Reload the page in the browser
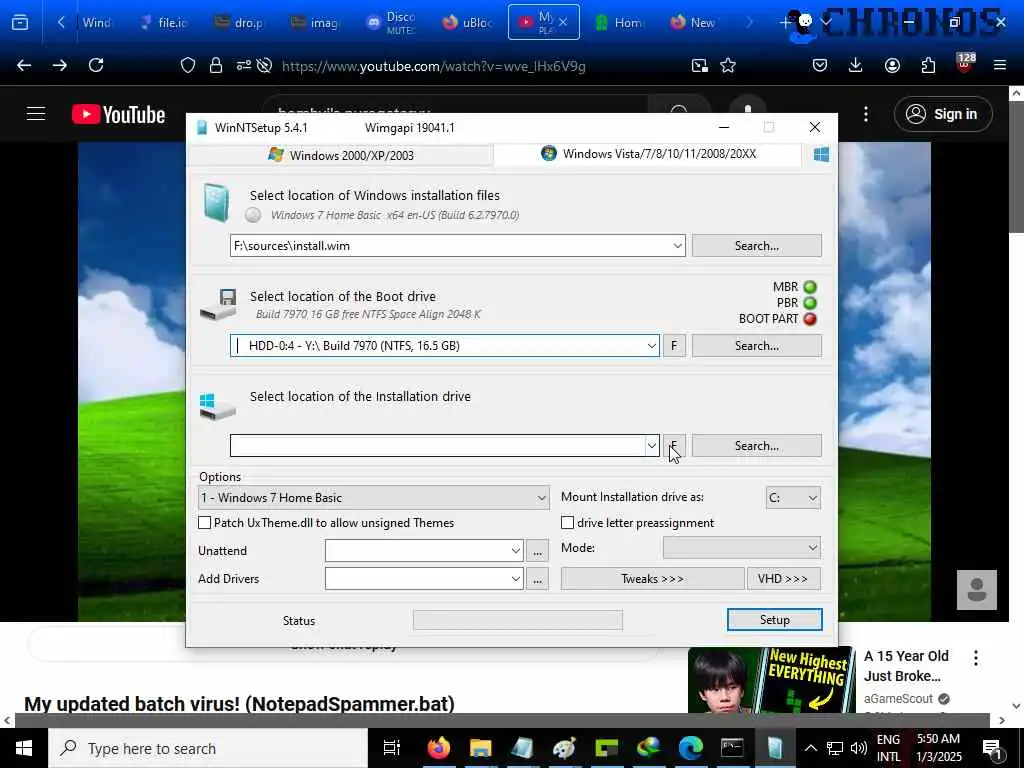This screenshot has width=1024, height=768. [96, 65]
